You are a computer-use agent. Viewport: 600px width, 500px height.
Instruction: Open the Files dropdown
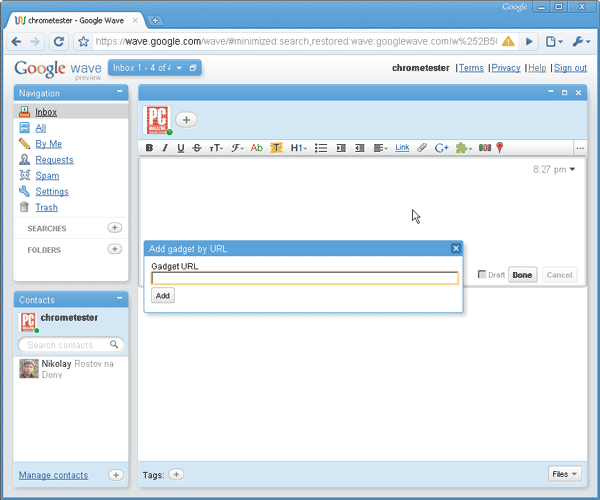(564, 474)
